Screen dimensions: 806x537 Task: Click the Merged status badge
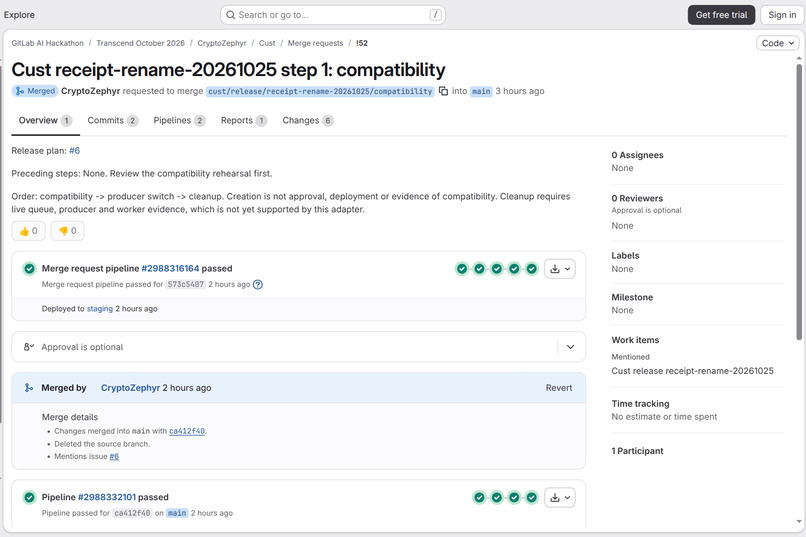[35, 91]
